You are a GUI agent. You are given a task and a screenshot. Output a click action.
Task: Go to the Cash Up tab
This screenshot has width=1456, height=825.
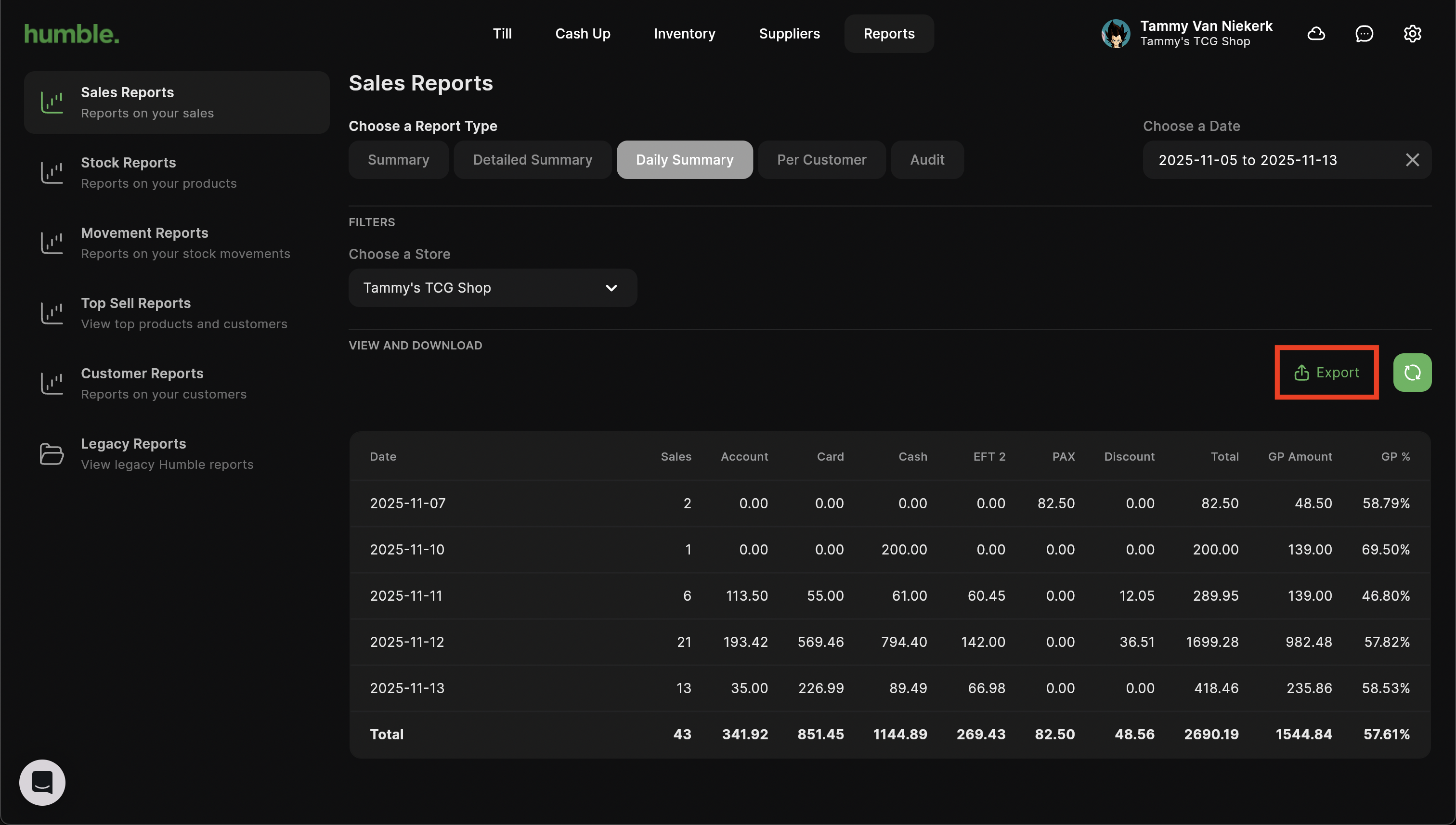(x=582, y=34)
